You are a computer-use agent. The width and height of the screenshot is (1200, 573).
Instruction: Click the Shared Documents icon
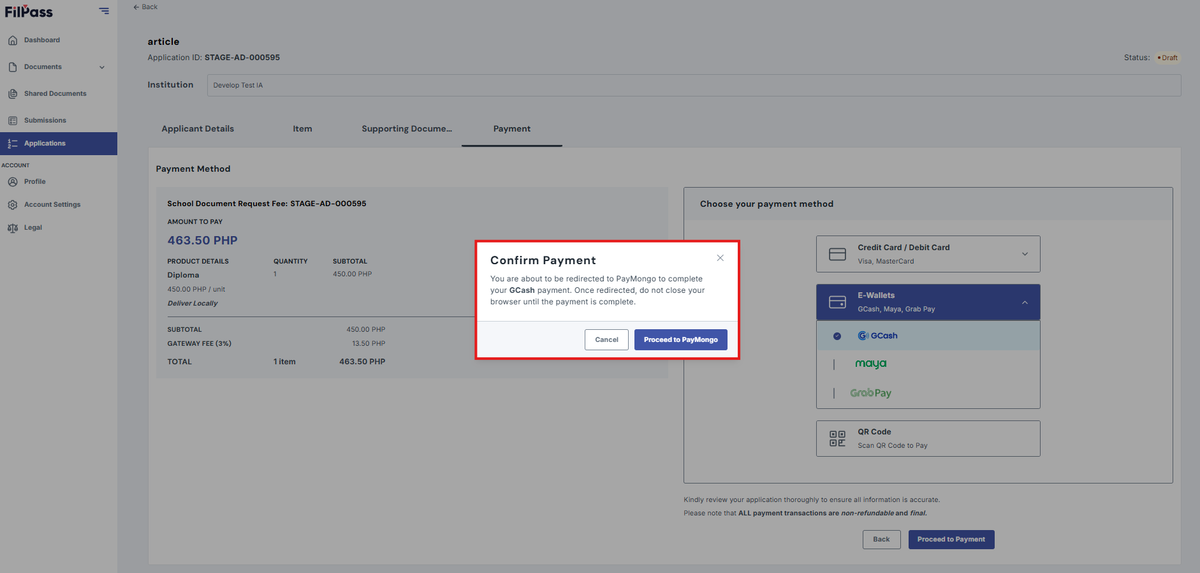click(x=12, y=94)
